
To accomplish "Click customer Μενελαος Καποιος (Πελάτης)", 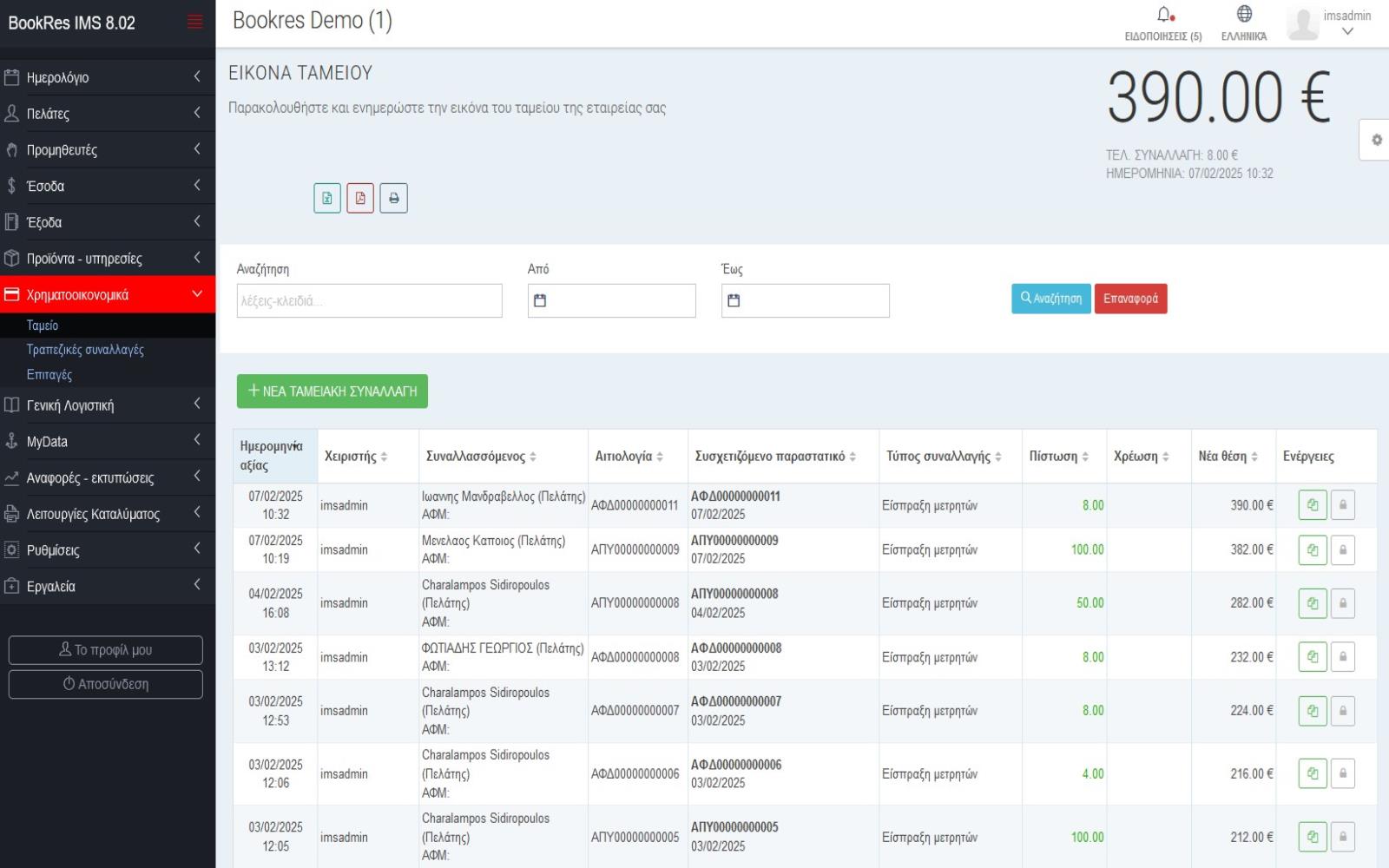I will [x=493, y=541].
